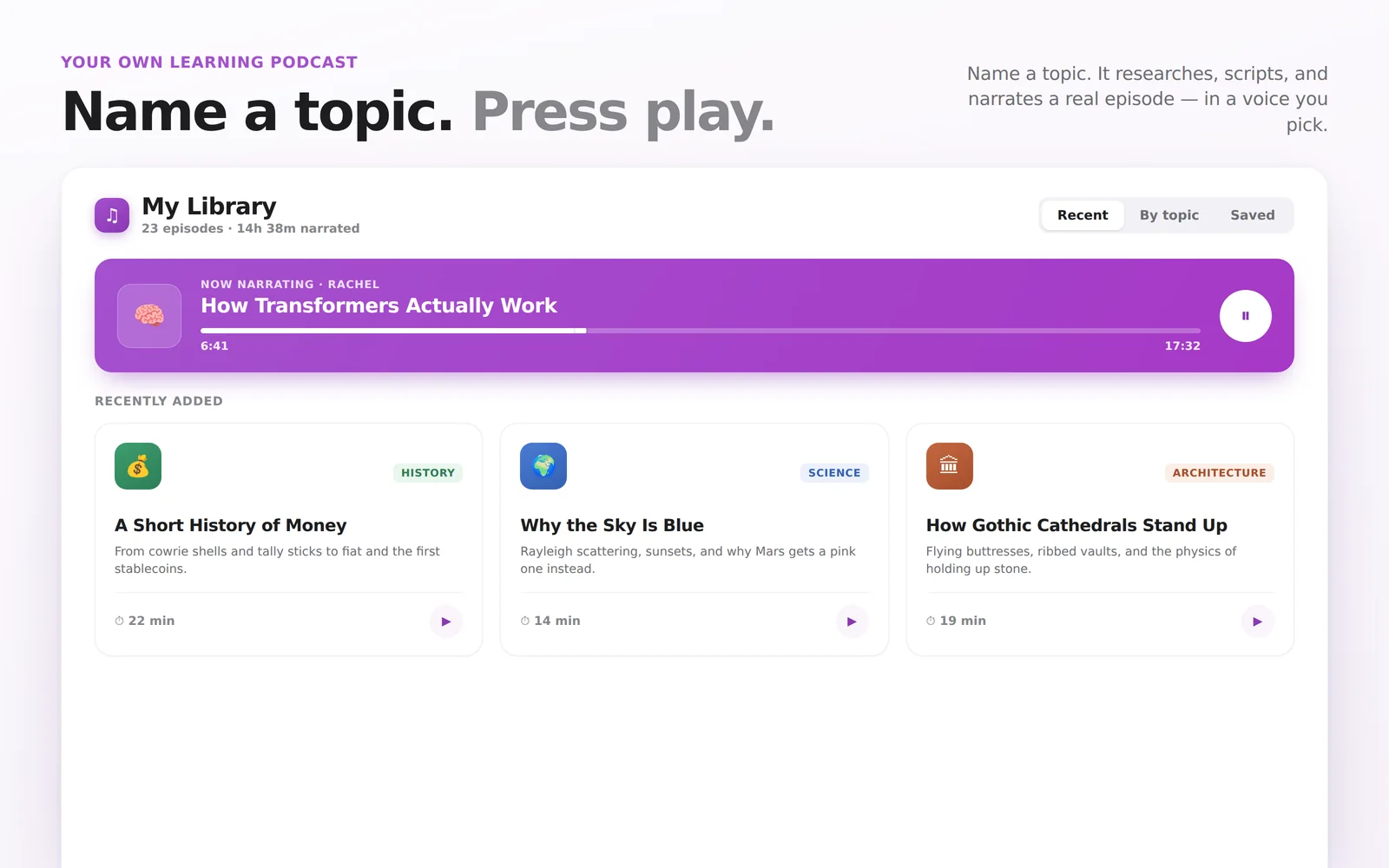Click the Rayleigh scattering description text

pos(688,560)
